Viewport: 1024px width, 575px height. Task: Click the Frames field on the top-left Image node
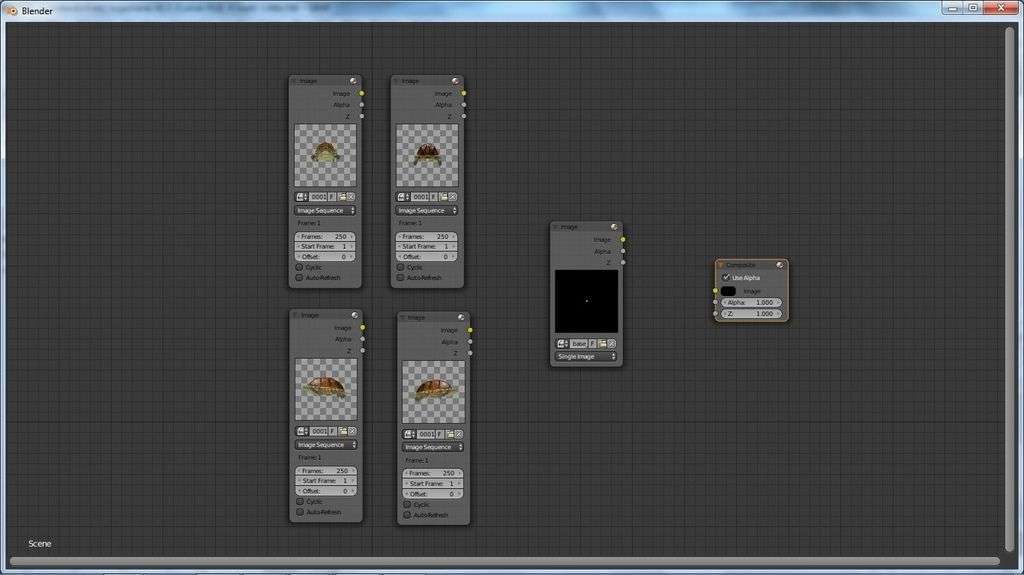pos(325,236)
